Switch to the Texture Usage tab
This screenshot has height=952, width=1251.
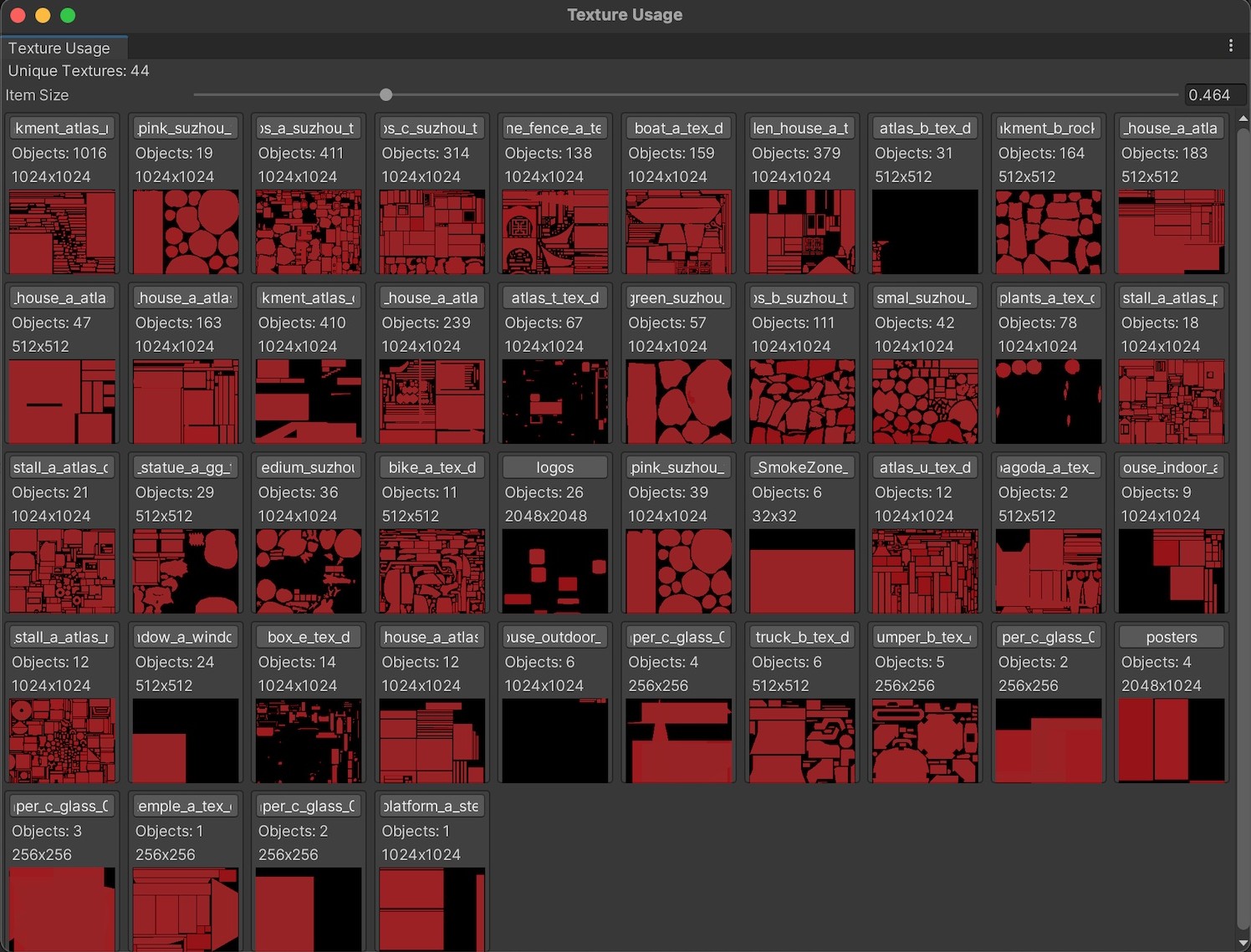[59, 48]
